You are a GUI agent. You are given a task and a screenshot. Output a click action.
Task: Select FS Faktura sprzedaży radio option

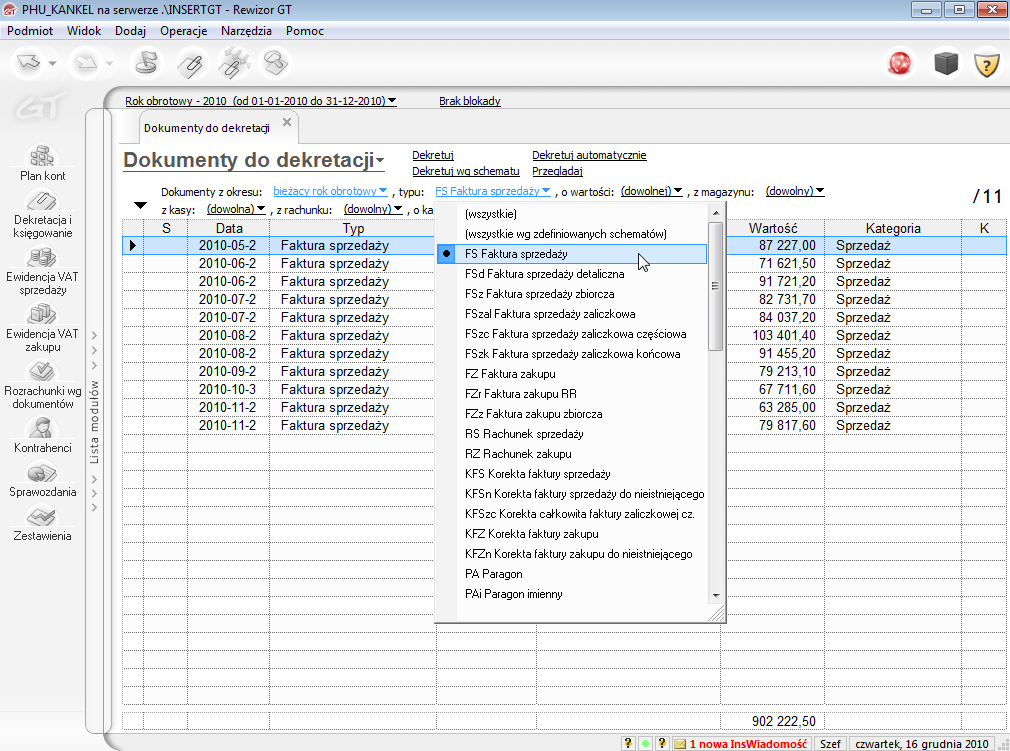(516, 254)
